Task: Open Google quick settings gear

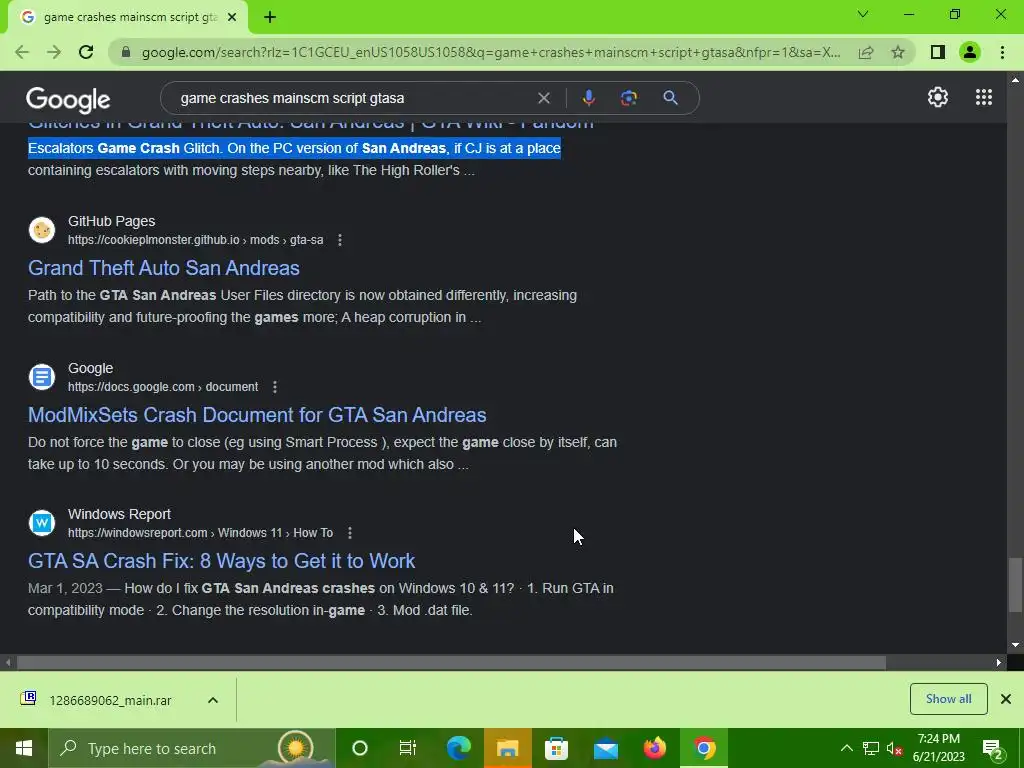Action: coord(938,97)
